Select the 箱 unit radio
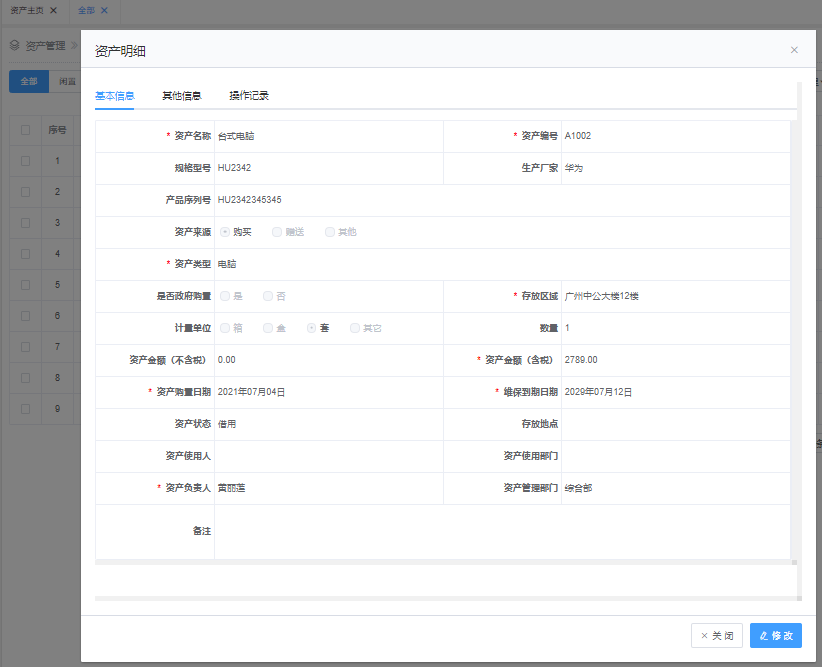 click(225, 328)
